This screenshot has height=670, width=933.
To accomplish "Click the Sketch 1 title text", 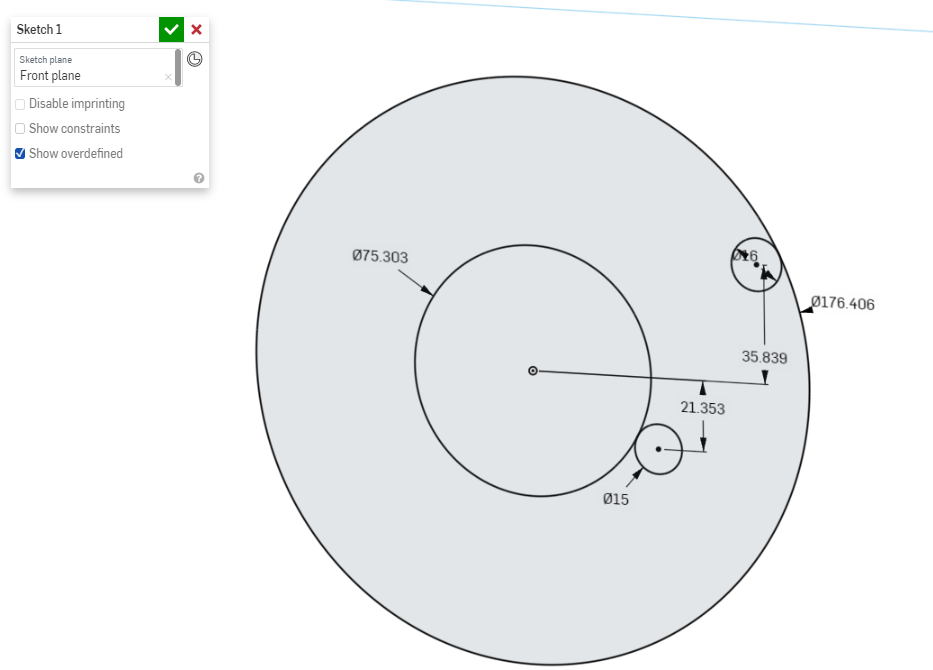I will pyautogui.click(x=39, y=30).
